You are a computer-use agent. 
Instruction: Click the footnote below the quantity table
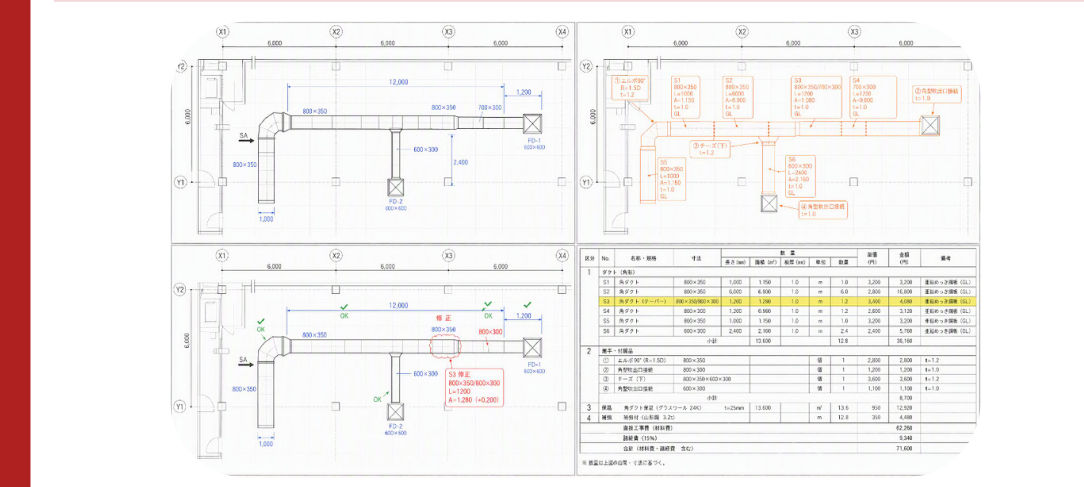[624, 463]
